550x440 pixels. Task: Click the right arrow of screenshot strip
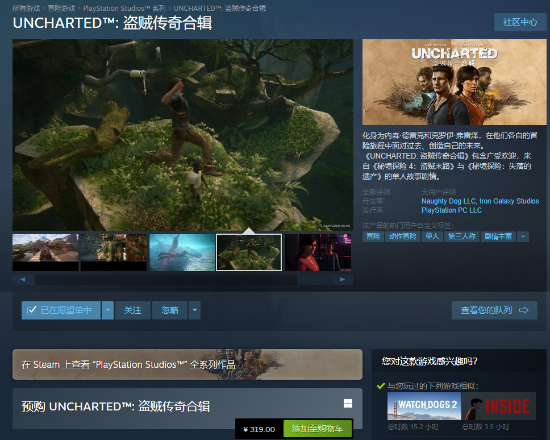342,280
